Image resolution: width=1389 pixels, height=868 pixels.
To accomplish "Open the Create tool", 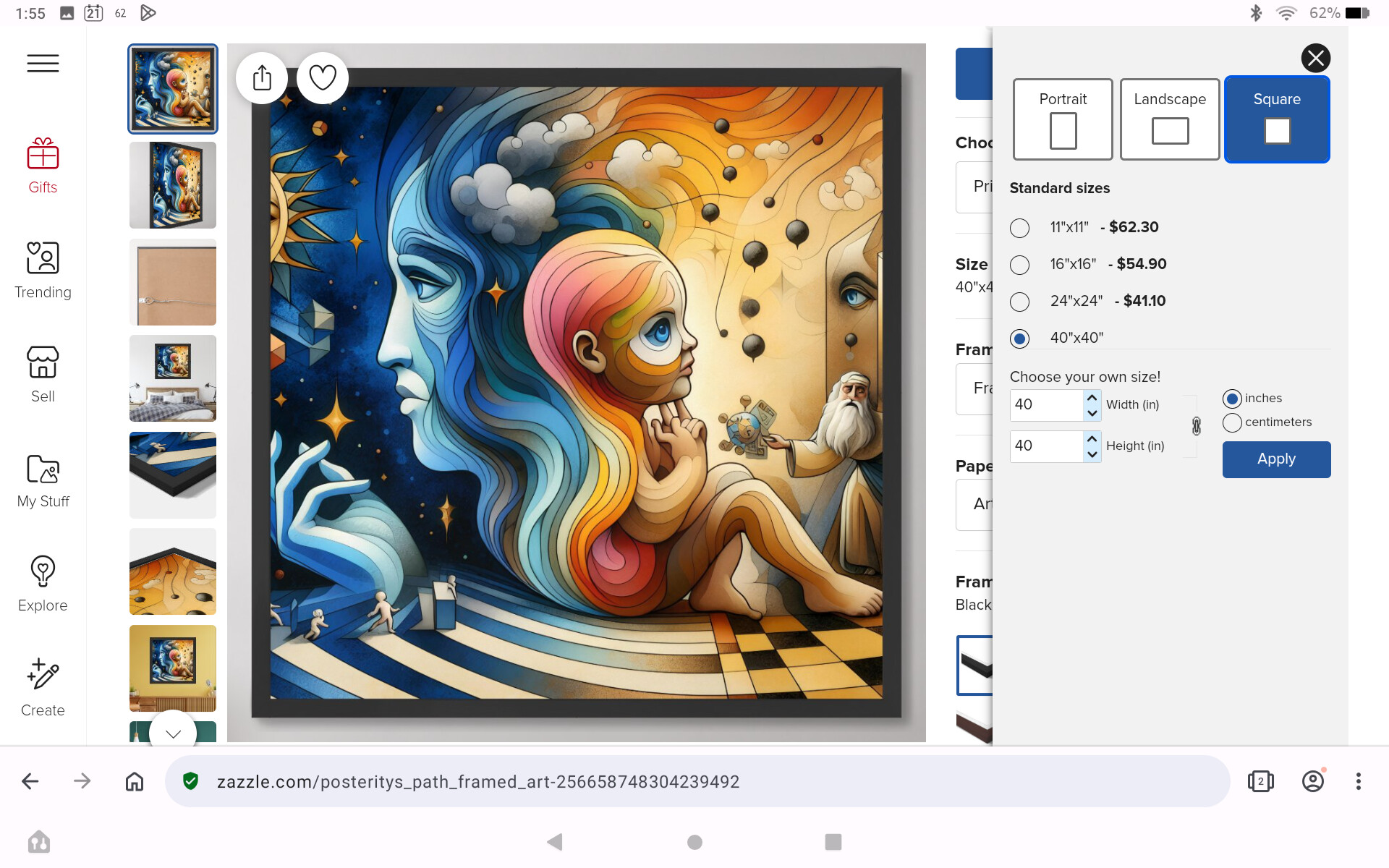I will tap(43, 689).
